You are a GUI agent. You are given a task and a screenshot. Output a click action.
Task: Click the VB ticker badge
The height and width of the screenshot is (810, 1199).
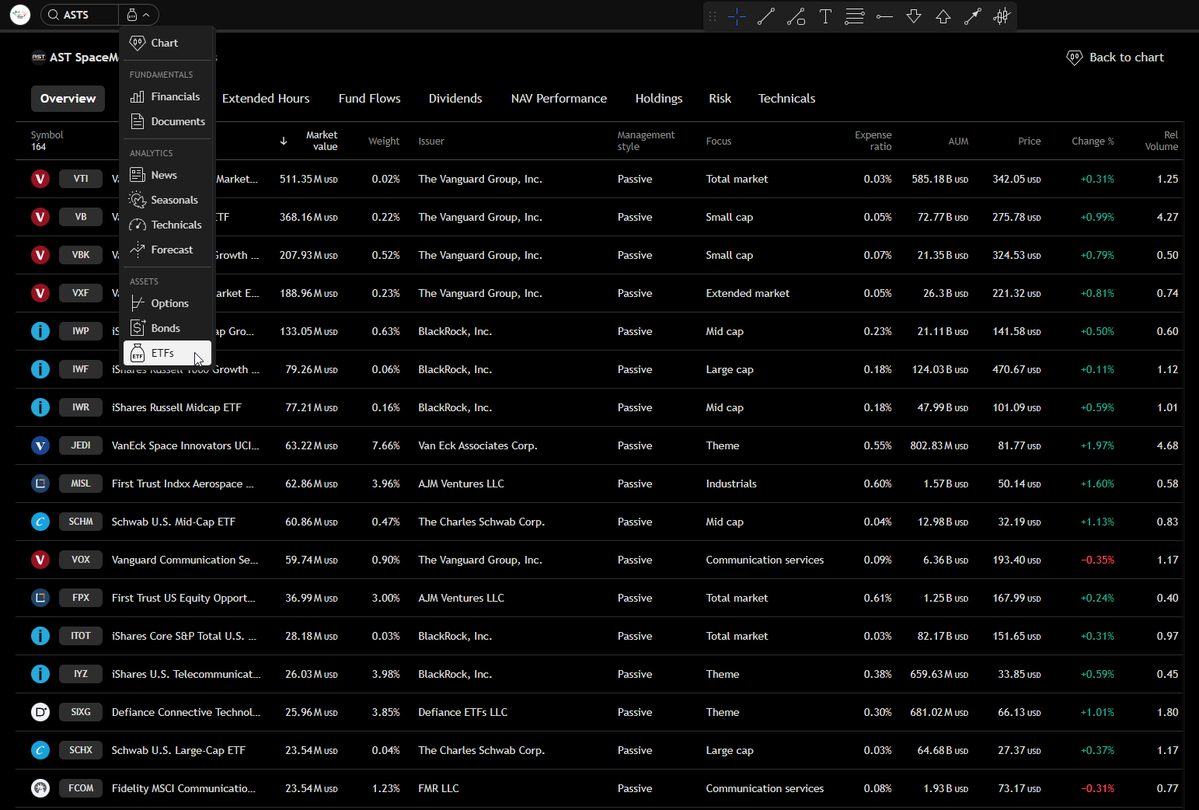pyautogui.click(x=80, y=216)
